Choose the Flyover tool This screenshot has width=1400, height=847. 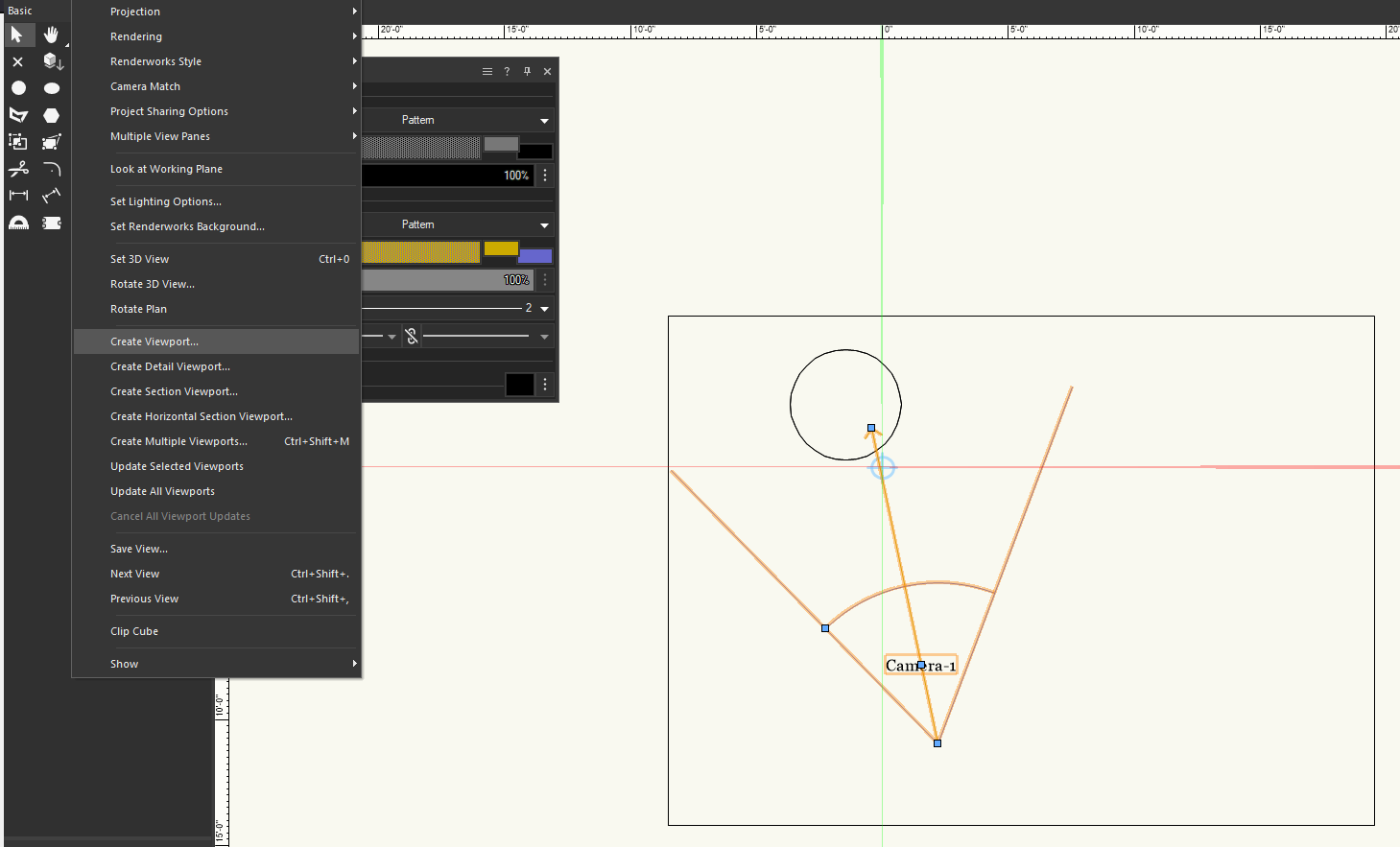pyautogui.click(x=53, y=60)
